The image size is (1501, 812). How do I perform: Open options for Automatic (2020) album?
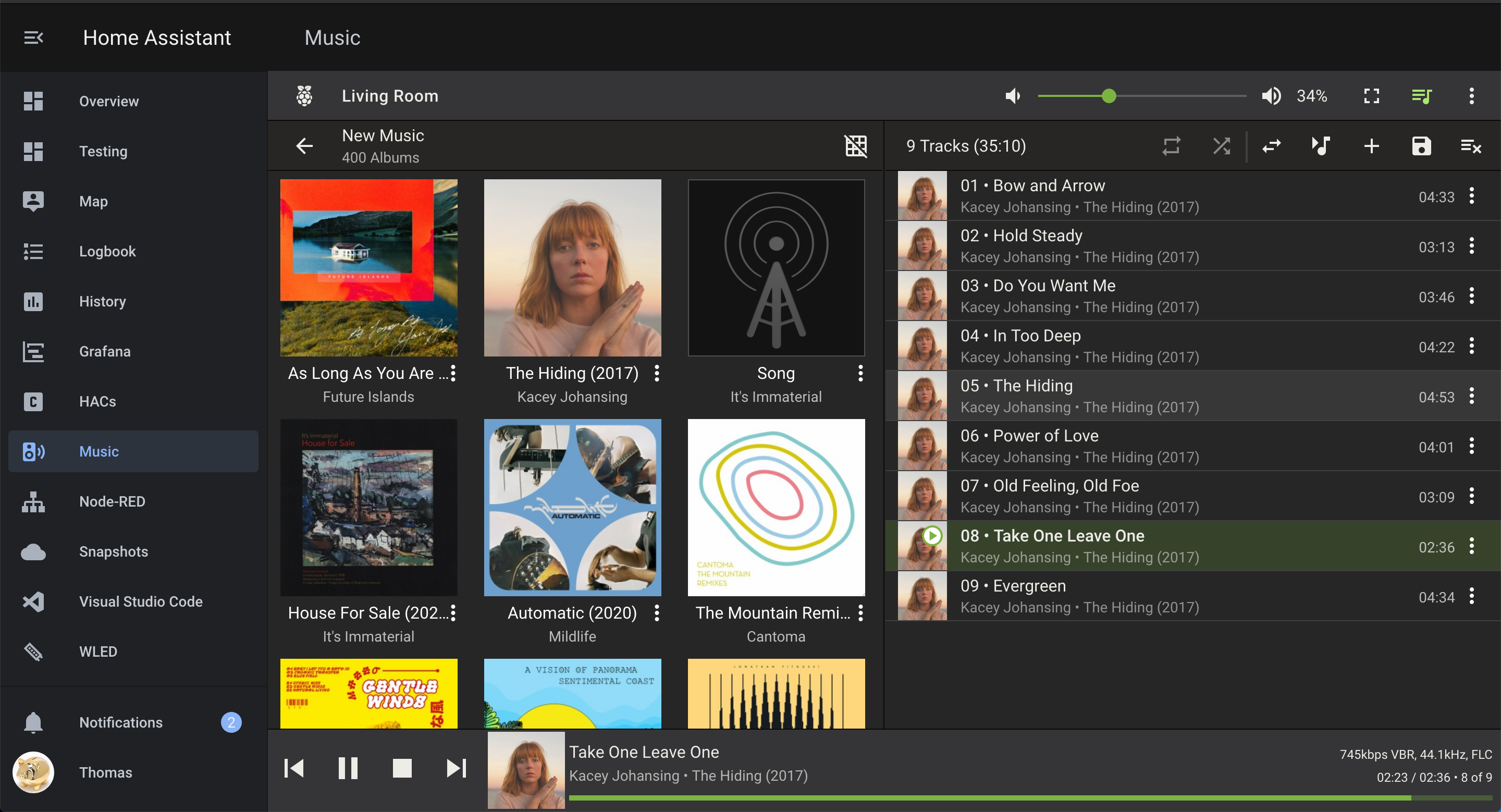coord(657,613)
